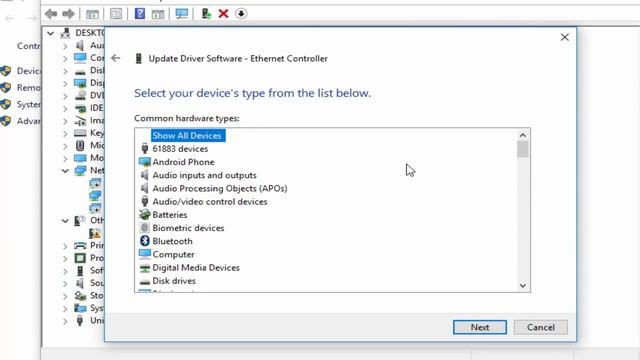Collapse the Network adapters tree node
Viewport: 640px width, 360px height.
[x=65, y=171]
